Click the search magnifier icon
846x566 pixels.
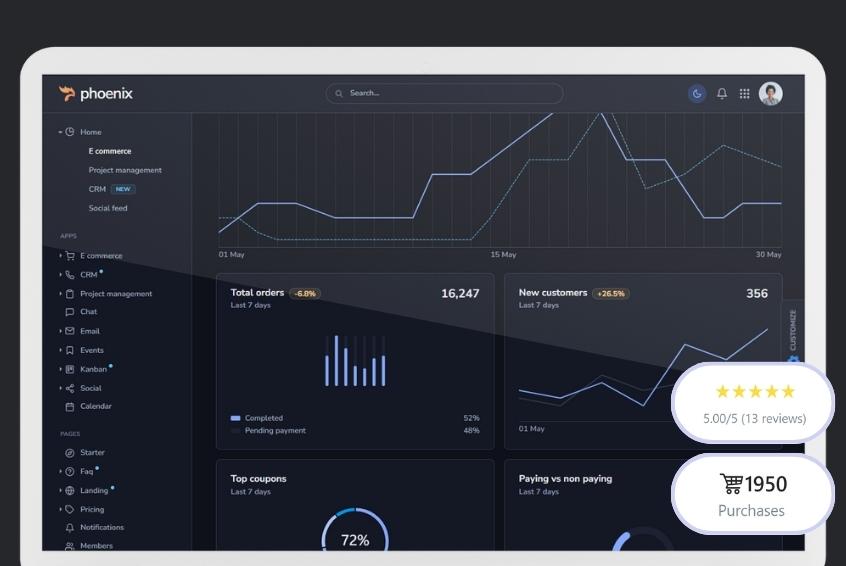[x=339, y=93]
